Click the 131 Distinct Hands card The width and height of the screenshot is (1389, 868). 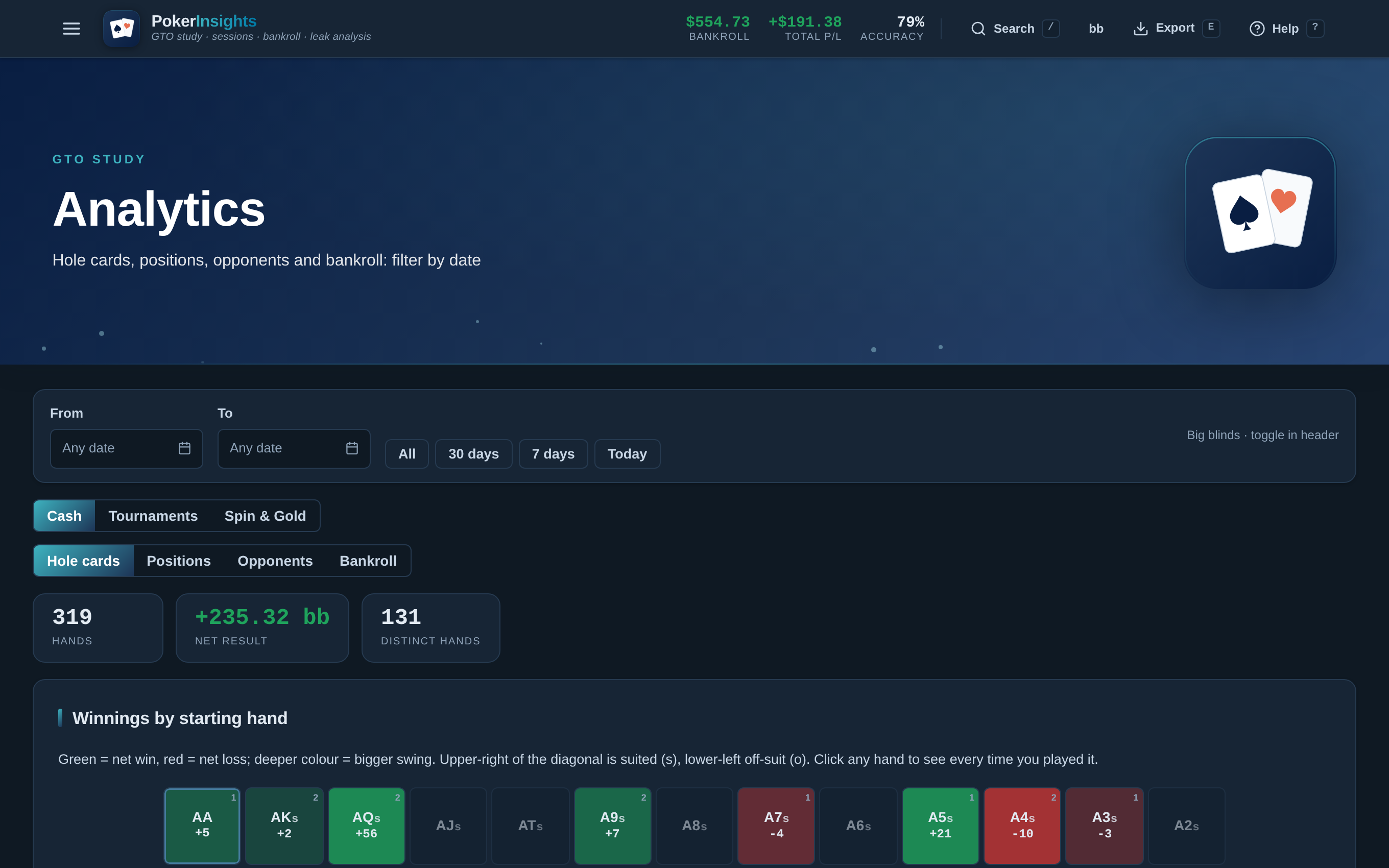pos(430,628)
